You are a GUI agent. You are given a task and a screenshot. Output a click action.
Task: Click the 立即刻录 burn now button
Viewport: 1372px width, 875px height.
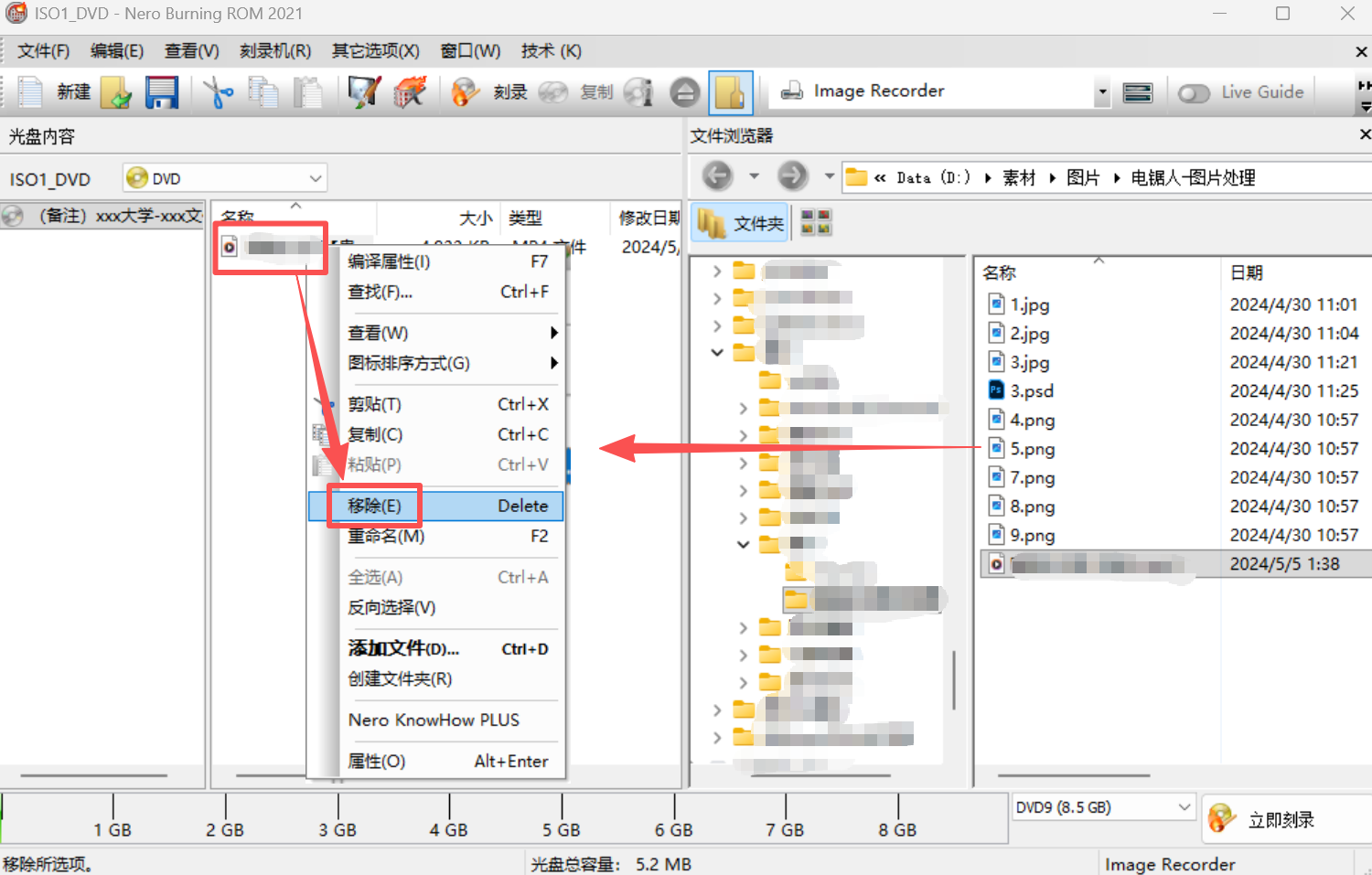(x=1281, y=819)
